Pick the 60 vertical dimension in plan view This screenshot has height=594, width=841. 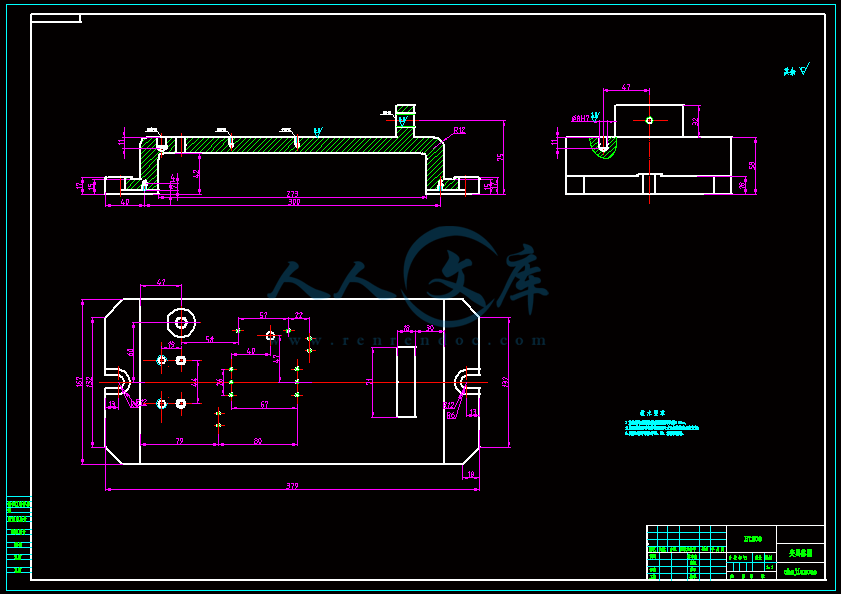point(130,353)
